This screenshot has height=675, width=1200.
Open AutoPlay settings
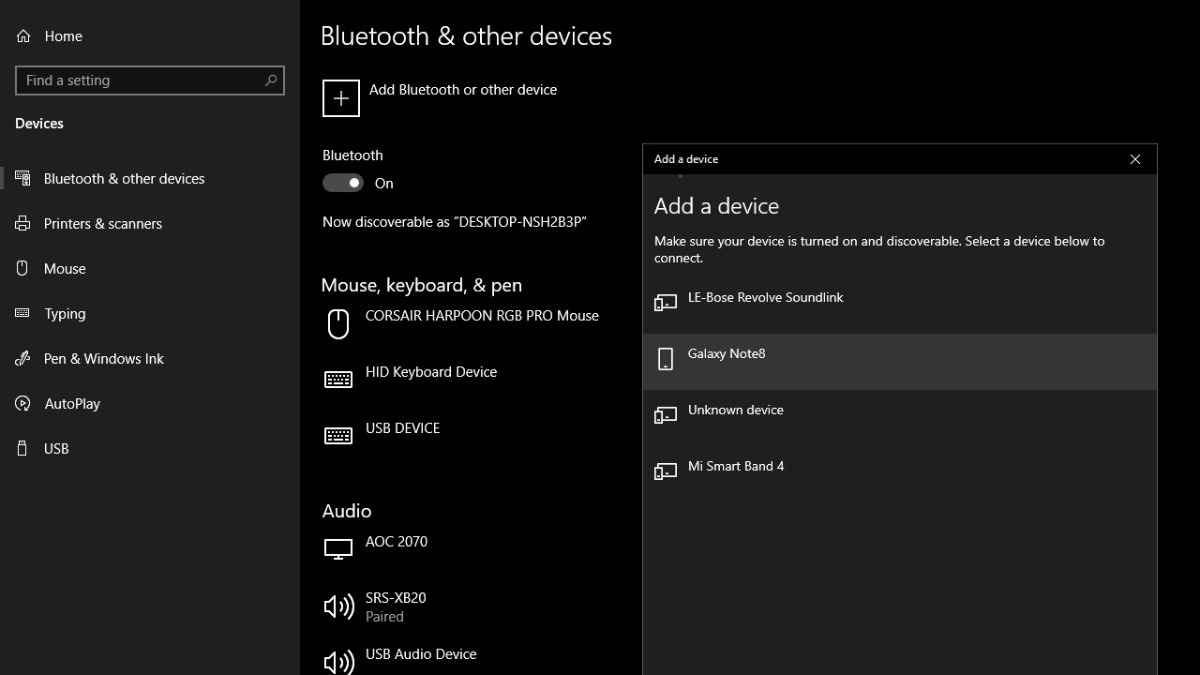[x=150, y=404]
